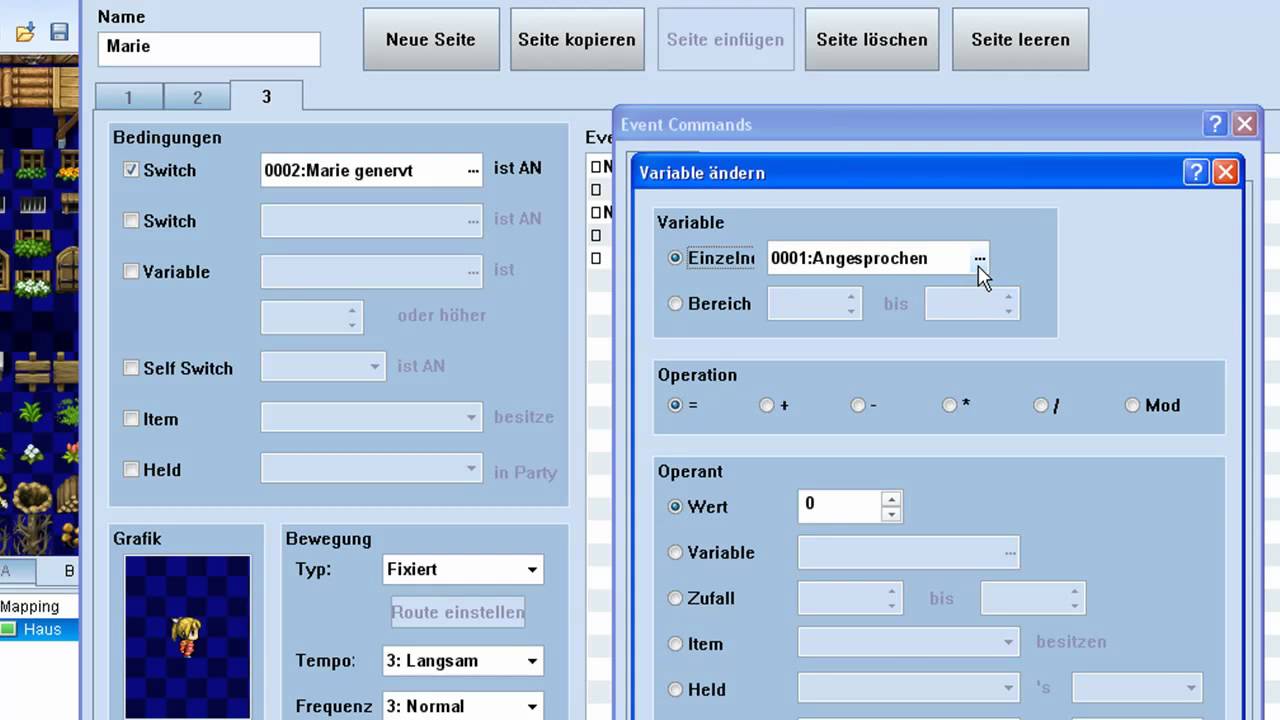
Task: Open the Tempo dropdown showing 3: Langsam
Action: [464, 661]
